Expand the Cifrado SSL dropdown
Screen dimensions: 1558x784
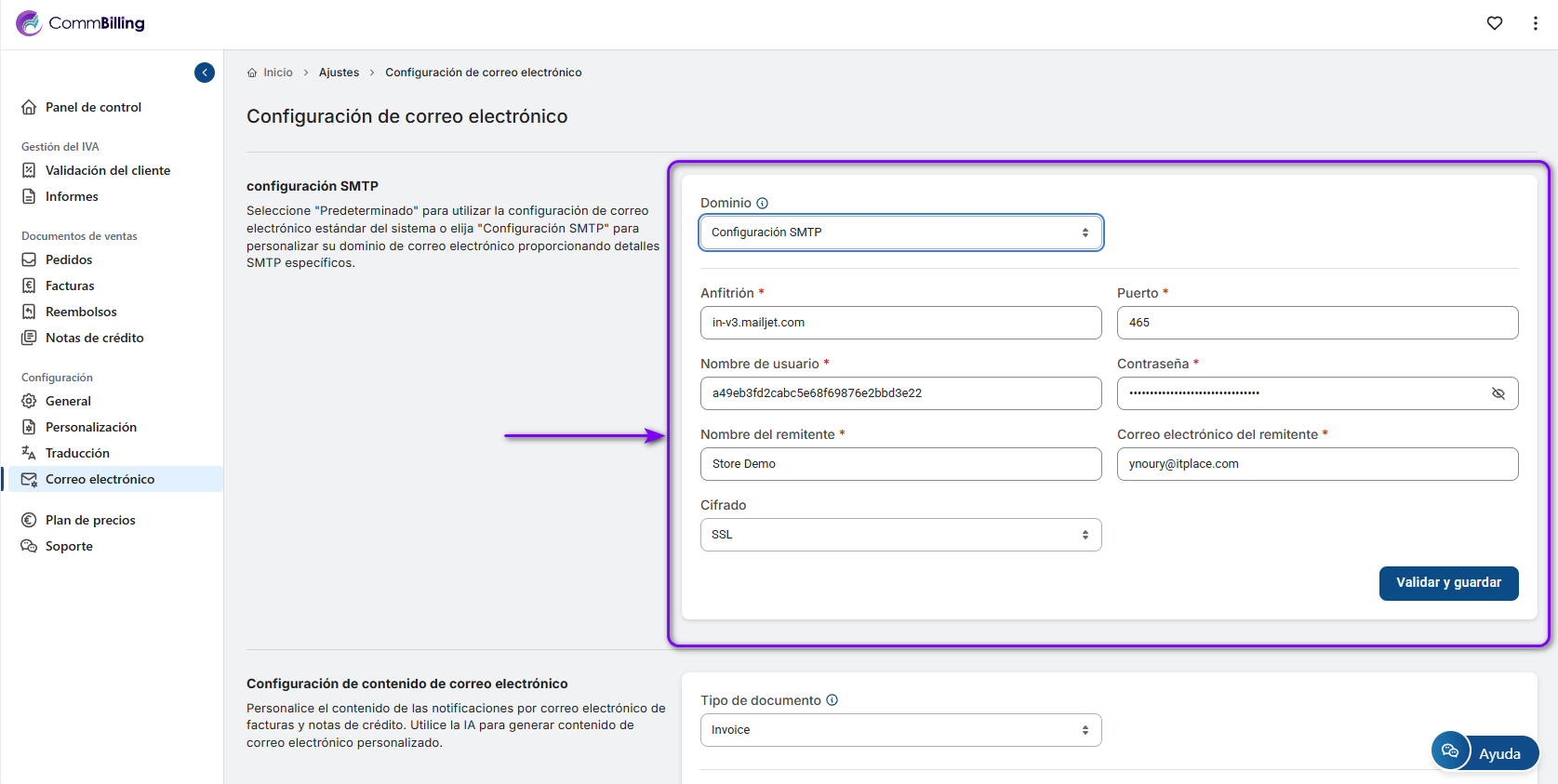click(x=900, y=535)
